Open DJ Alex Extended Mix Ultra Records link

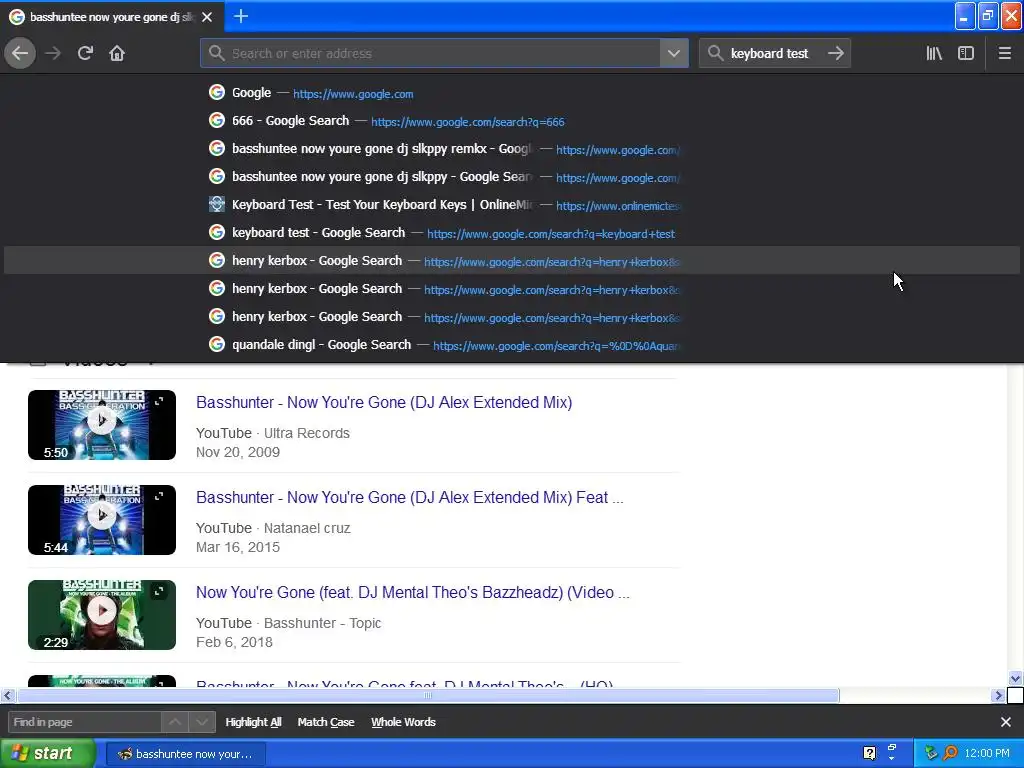pos(384,402)
